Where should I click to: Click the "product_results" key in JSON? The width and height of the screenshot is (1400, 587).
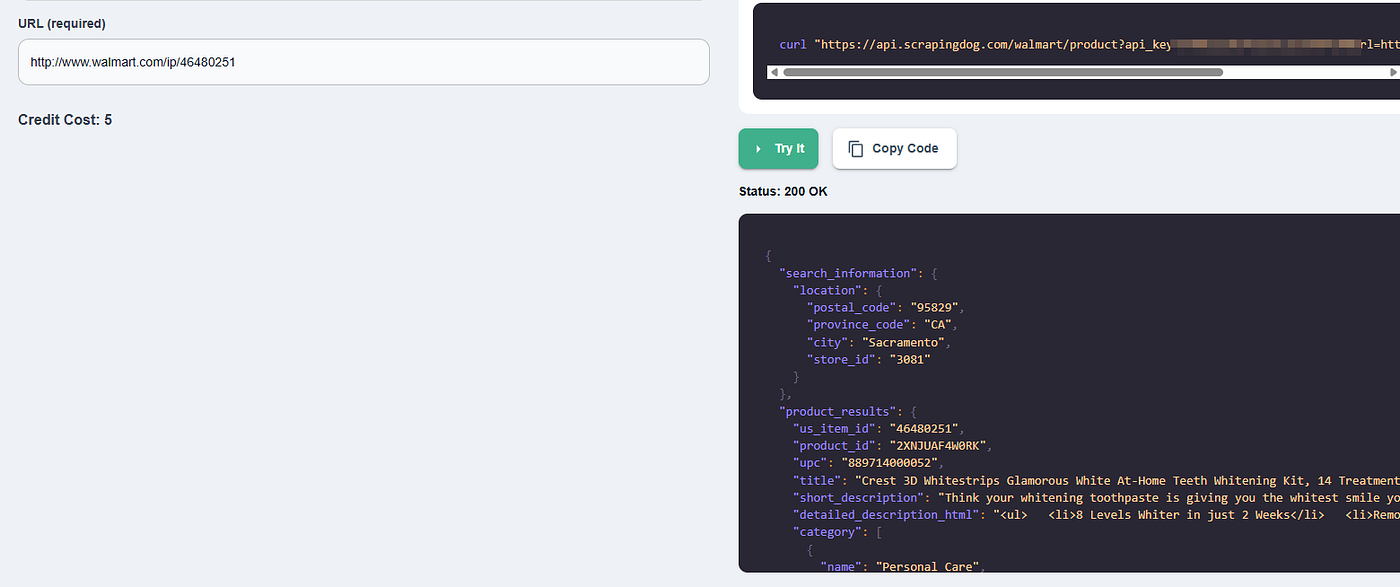(840, 411)
